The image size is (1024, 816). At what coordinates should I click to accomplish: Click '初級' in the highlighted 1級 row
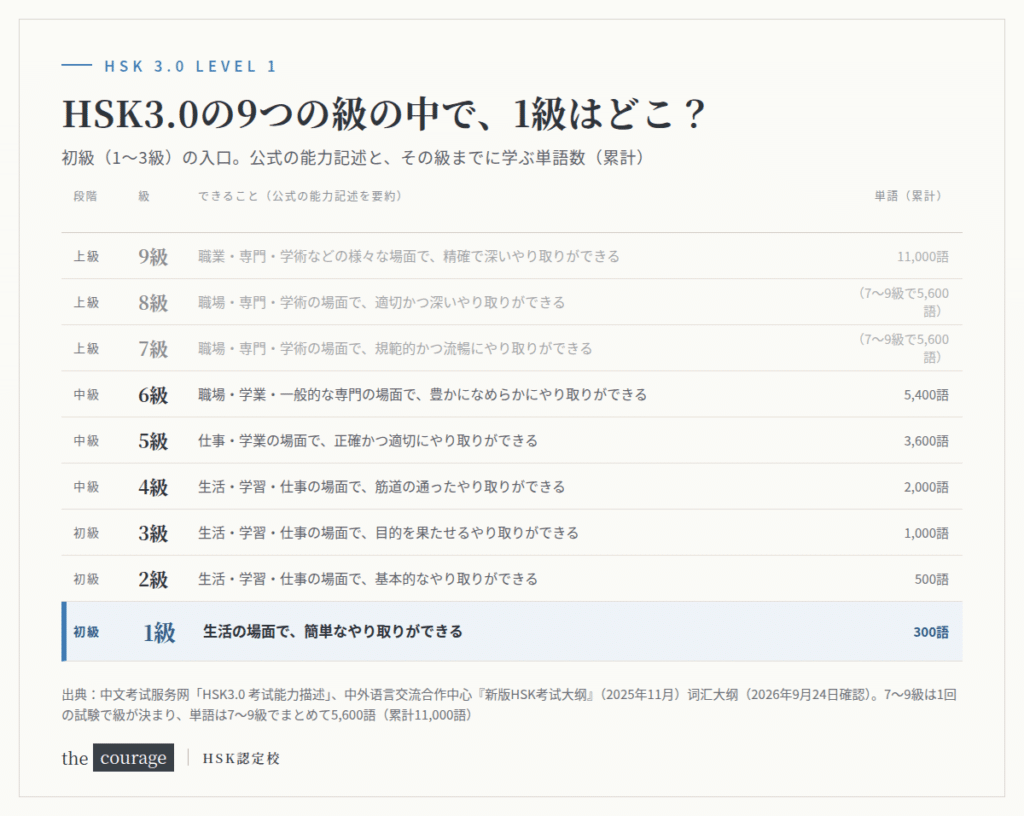tap(86, 632)
